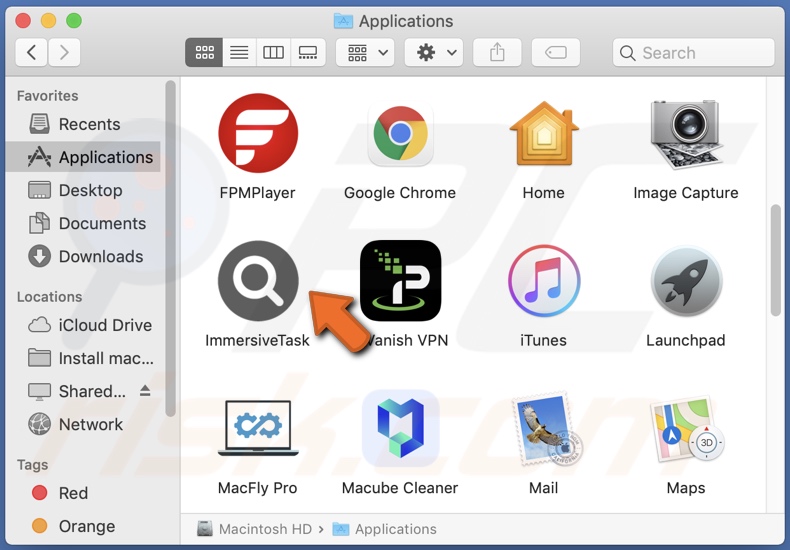Switch to list view
Screen dimensions: 790x550
pyautogui.click(x=239, y=52)
